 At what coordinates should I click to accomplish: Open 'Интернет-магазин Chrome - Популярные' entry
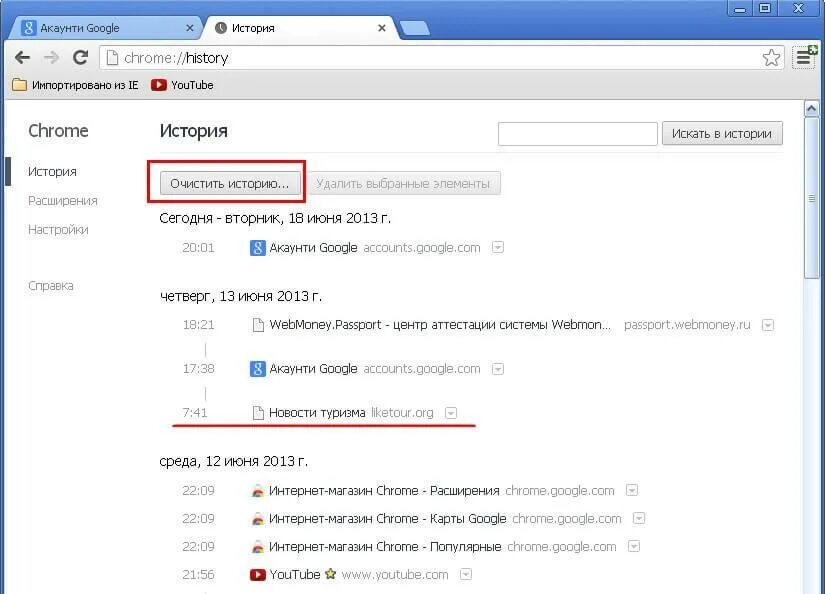(385, 546)
